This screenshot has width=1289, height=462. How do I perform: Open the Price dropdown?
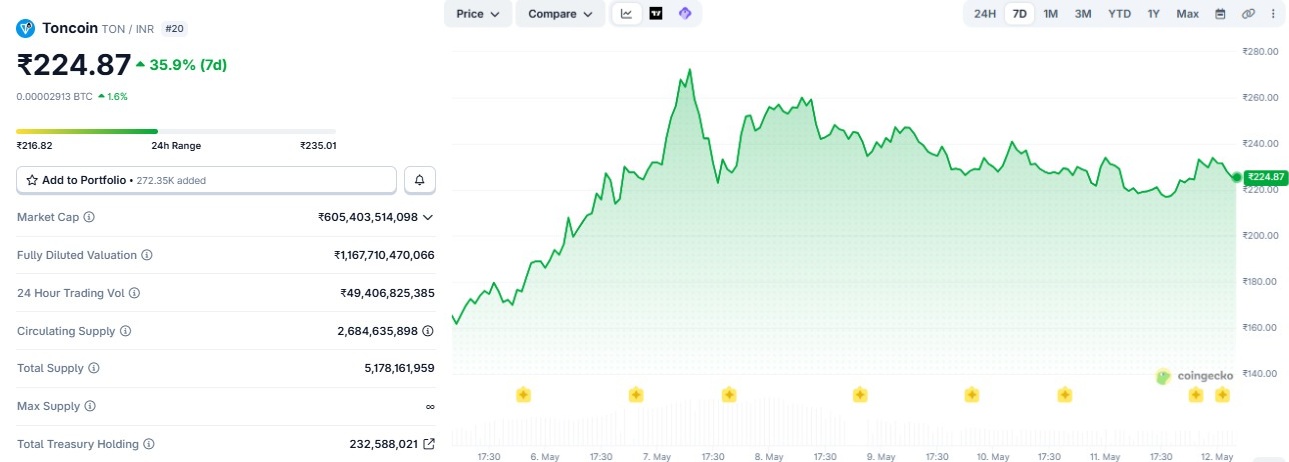(x=478, y=14)
